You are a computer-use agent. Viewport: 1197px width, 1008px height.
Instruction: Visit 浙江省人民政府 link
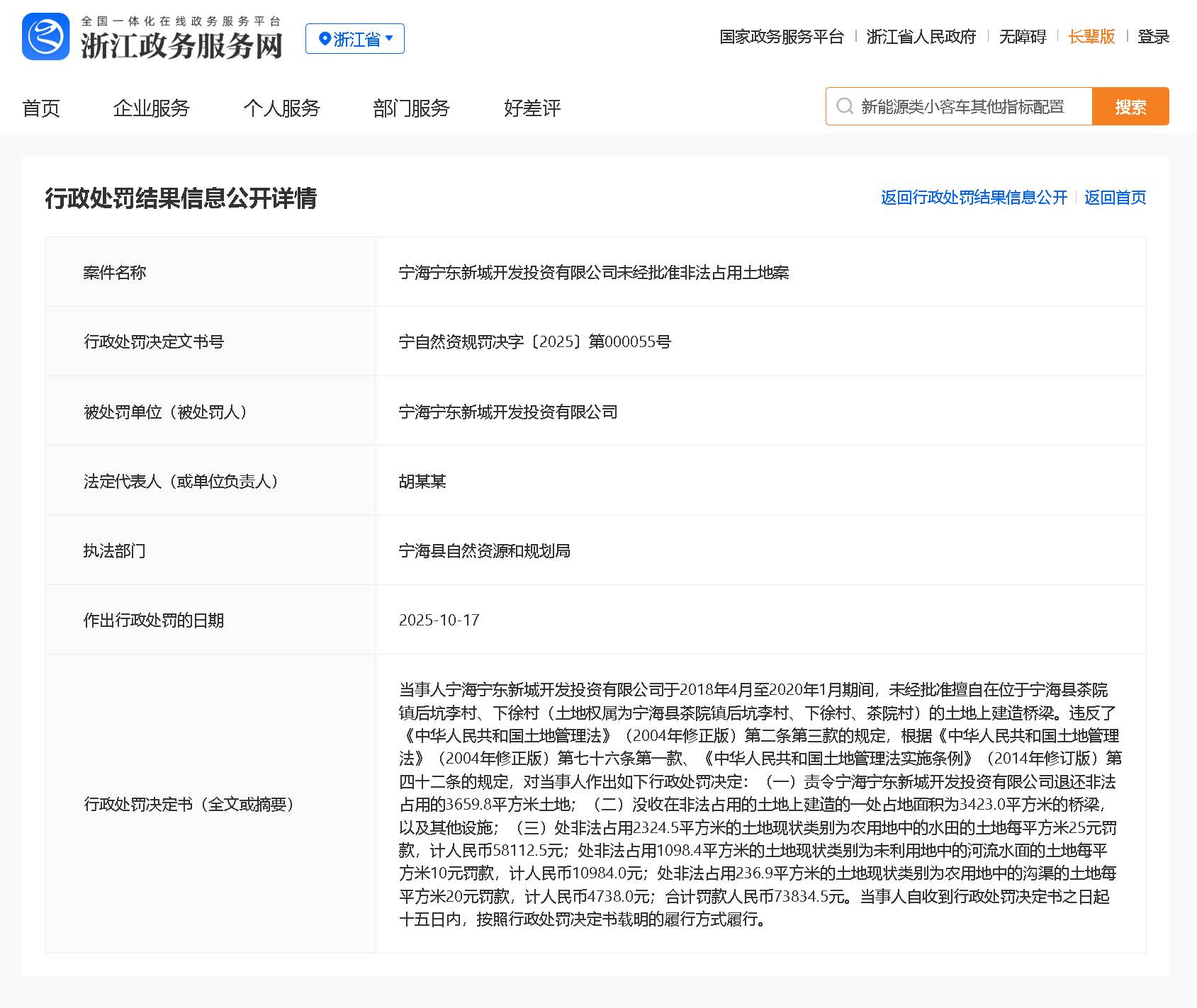921,37
